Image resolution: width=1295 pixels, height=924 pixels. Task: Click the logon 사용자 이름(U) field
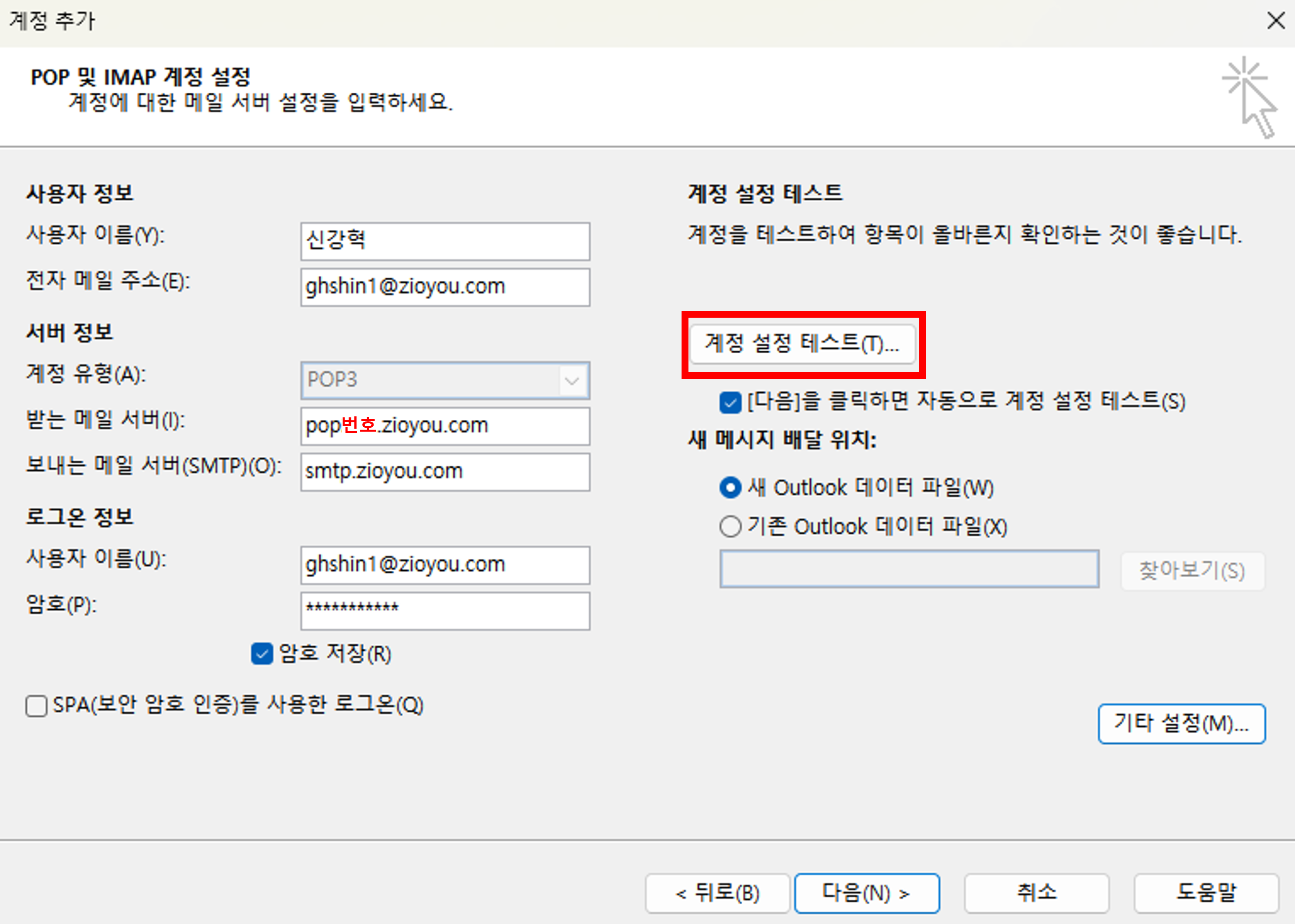point(445,565)
